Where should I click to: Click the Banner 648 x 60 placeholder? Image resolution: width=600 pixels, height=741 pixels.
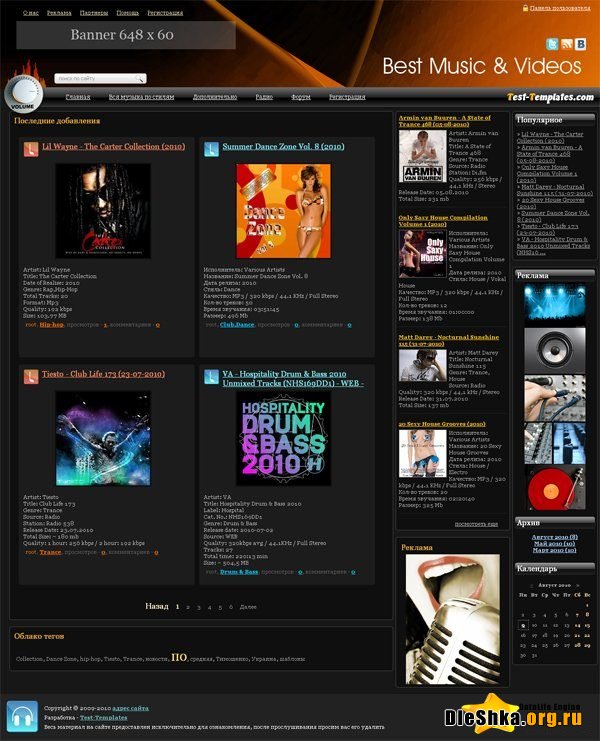[126, 35]
